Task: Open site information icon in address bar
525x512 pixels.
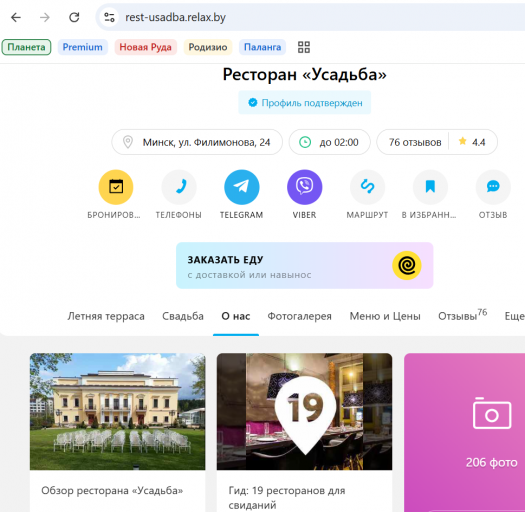Action: click(109, 17)
